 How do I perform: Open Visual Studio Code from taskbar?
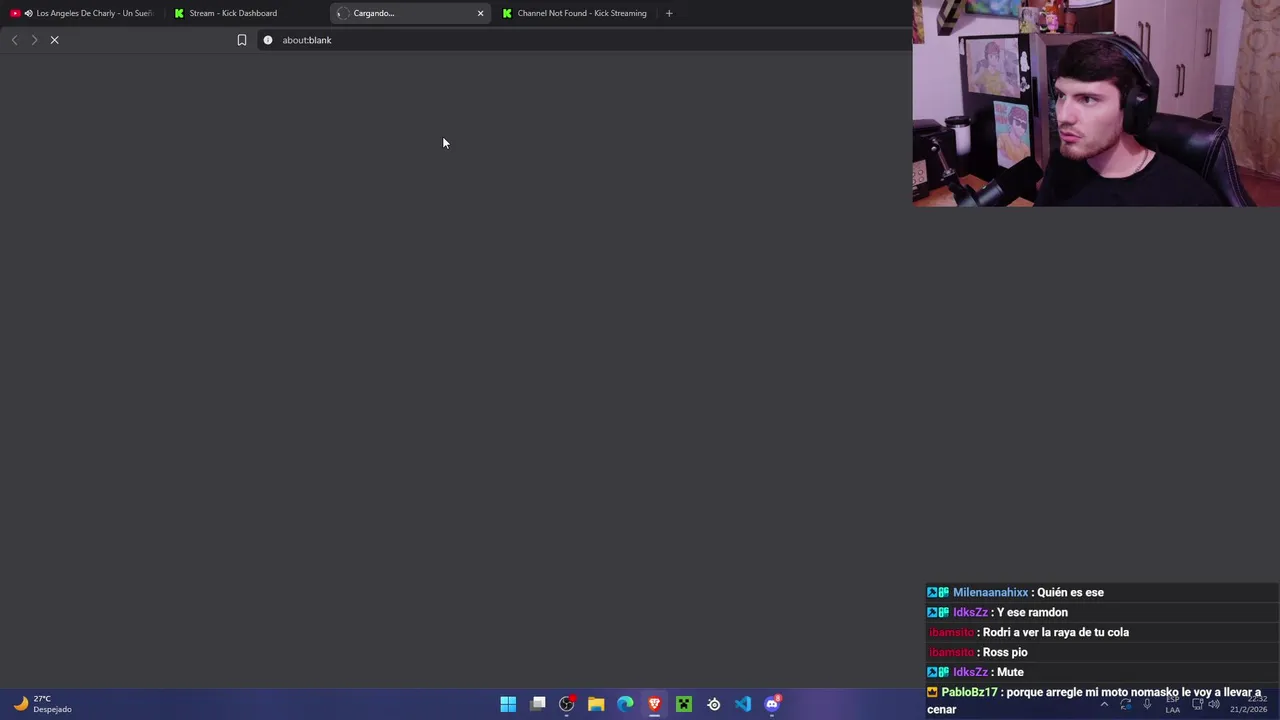[x=743, y=704]
